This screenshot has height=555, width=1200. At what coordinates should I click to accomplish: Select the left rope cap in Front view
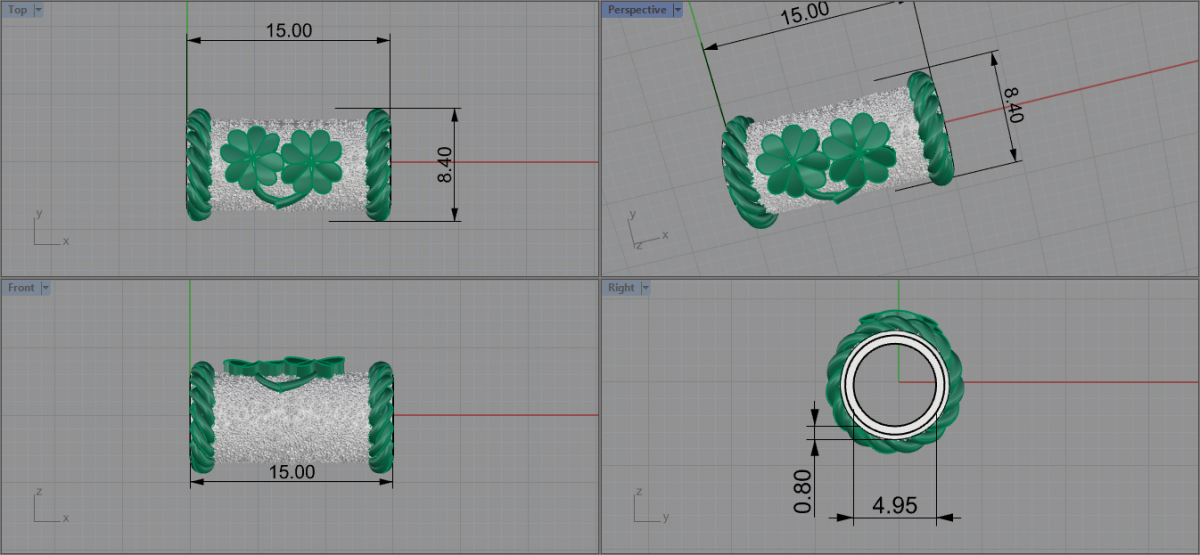[x=201, y=417]
